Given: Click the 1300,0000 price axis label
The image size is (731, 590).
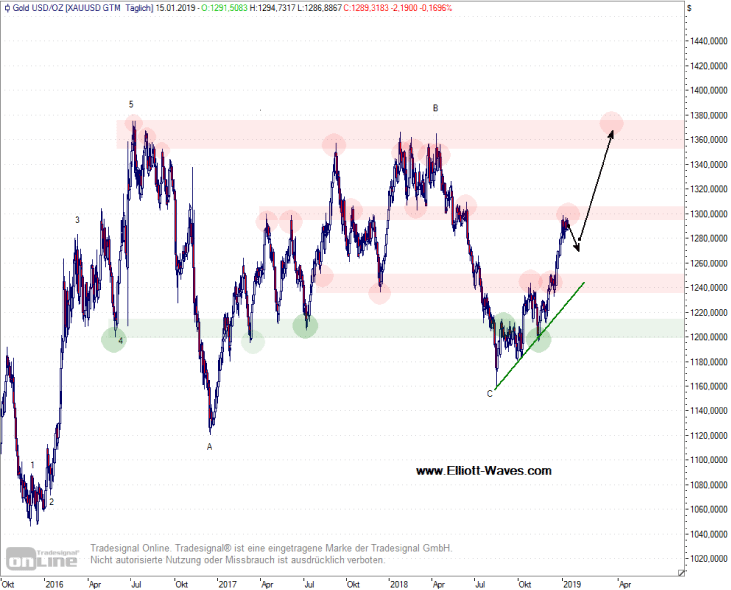Looking at the screenshot, I should (x=706, y=214).
